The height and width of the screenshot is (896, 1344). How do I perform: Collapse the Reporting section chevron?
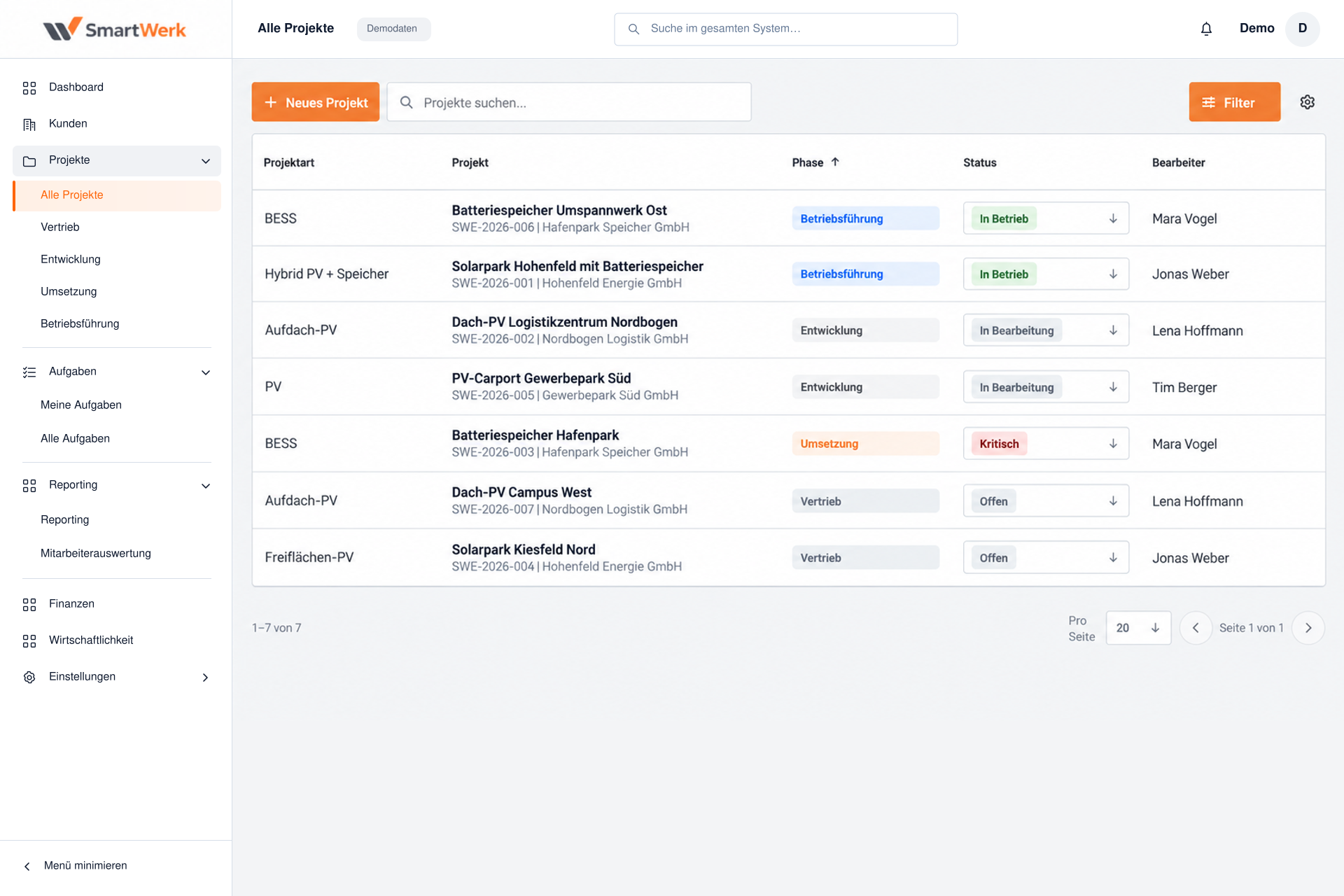pos(206,486)
